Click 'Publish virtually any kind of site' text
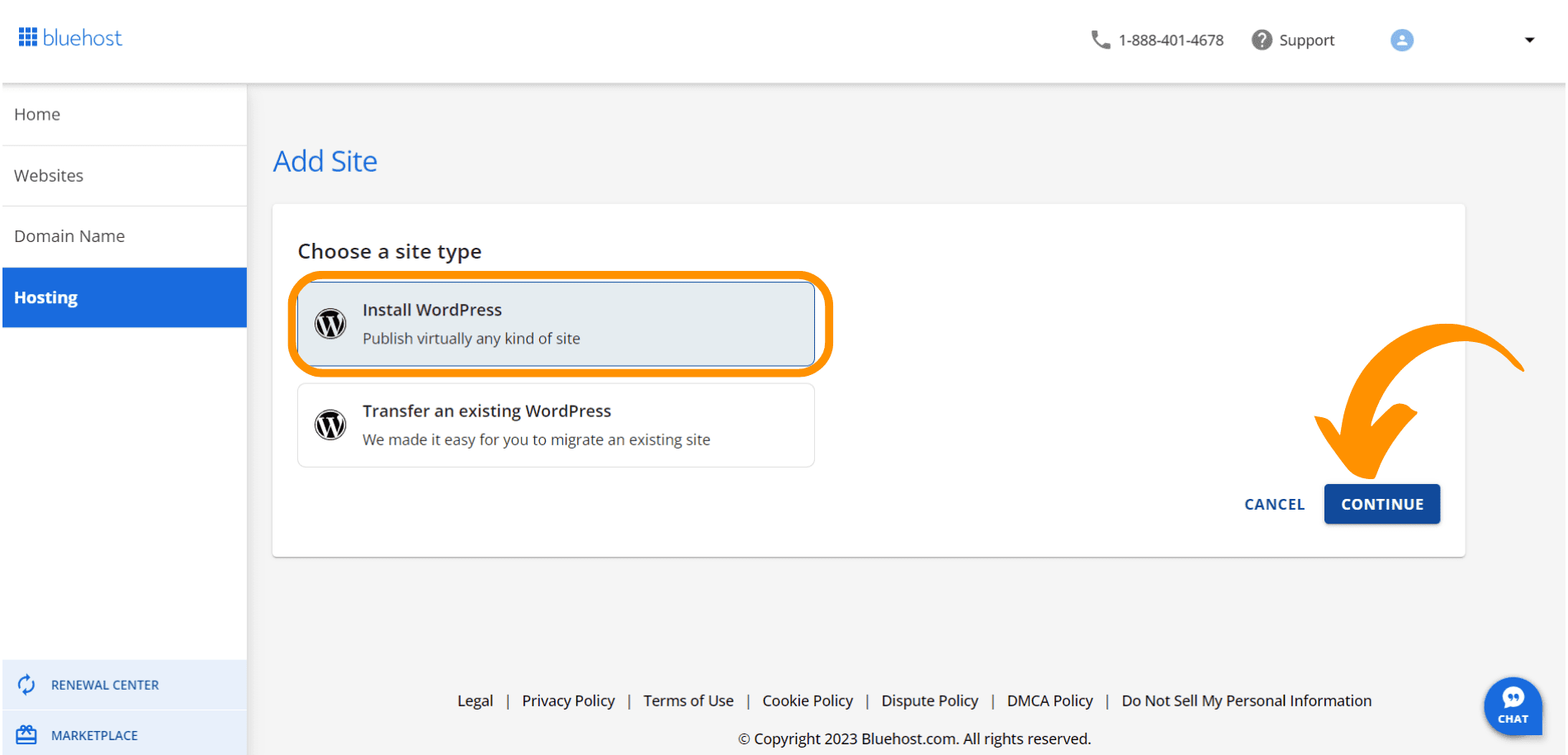The width and height of the screenshot is (1568, 755). (x=471, y=339)
